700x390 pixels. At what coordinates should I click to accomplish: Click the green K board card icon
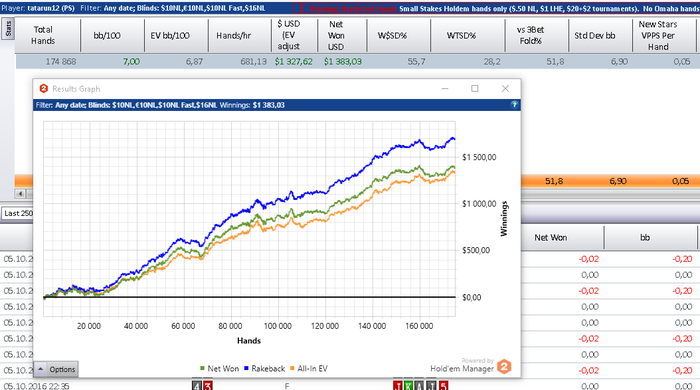coord(408,386)
